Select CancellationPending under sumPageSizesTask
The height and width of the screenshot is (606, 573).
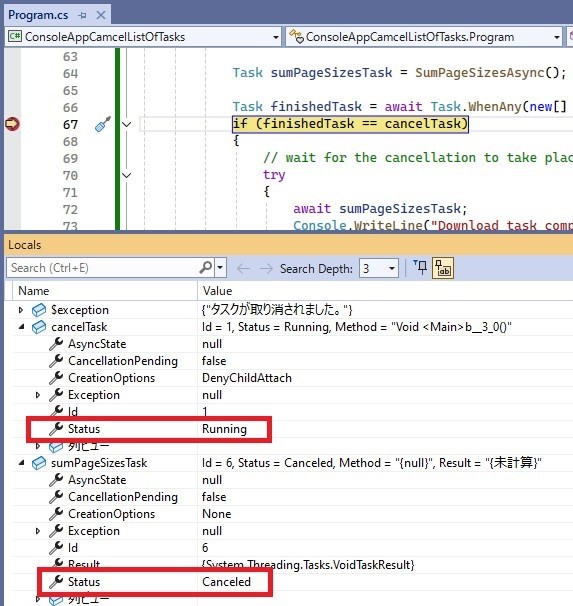pos(292,497)
